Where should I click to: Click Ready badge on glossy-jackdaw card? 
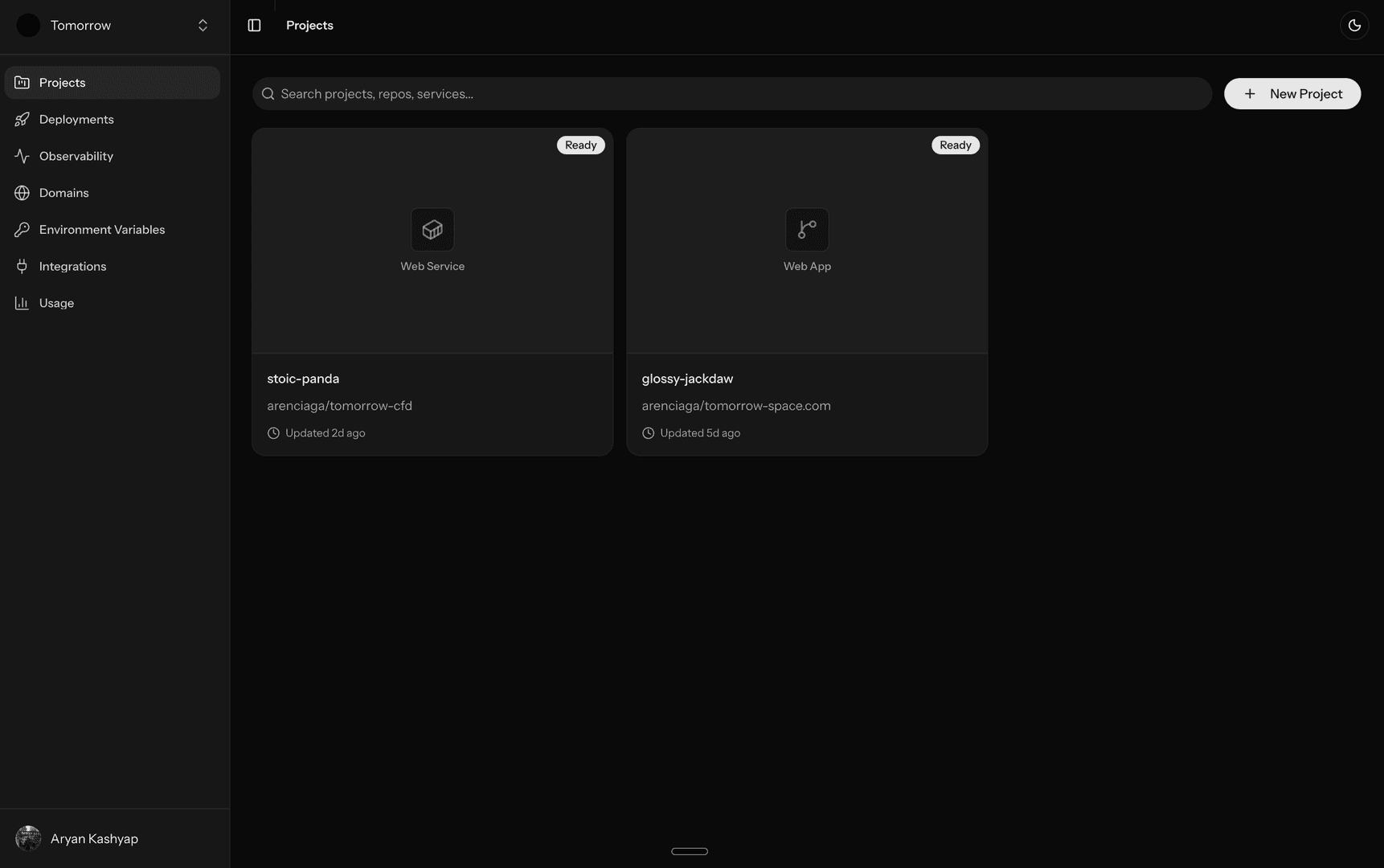956,145
